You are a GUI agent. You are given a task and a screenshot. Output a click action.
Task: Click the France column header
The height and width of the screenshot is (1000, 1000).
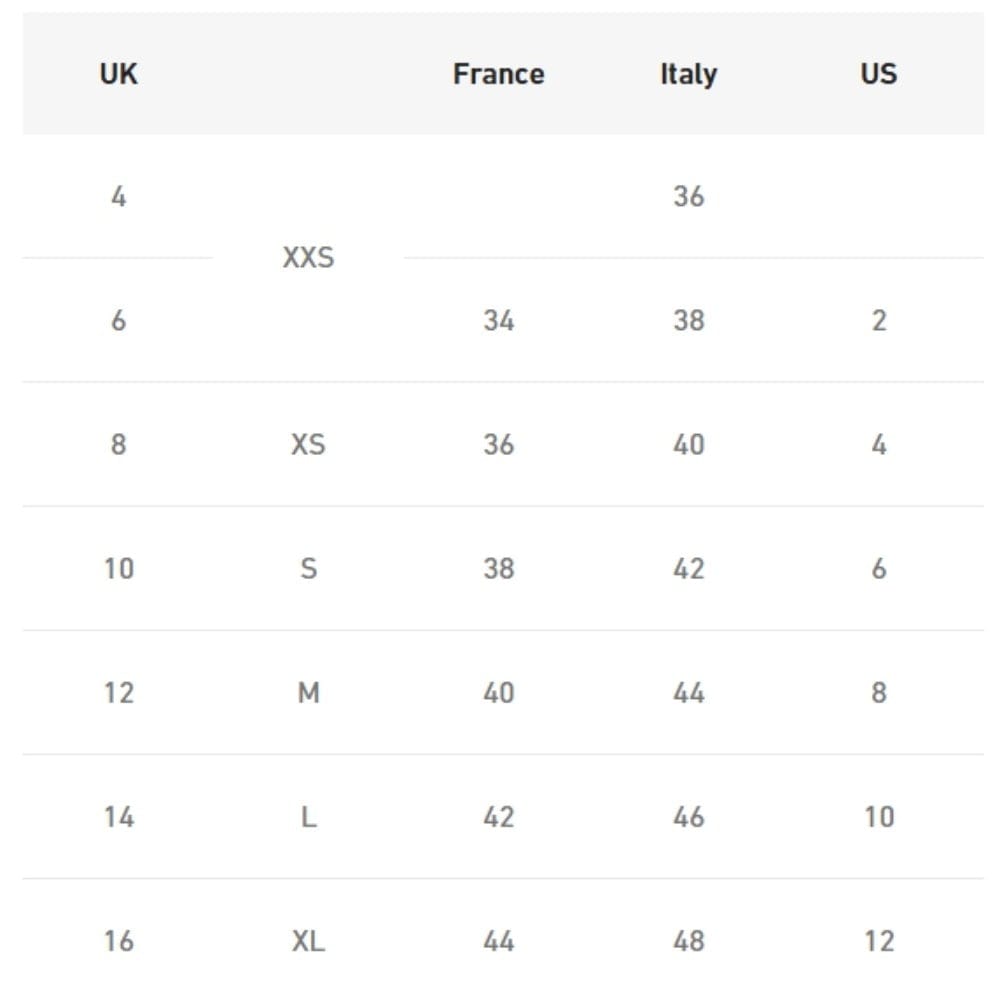(498, 74)
